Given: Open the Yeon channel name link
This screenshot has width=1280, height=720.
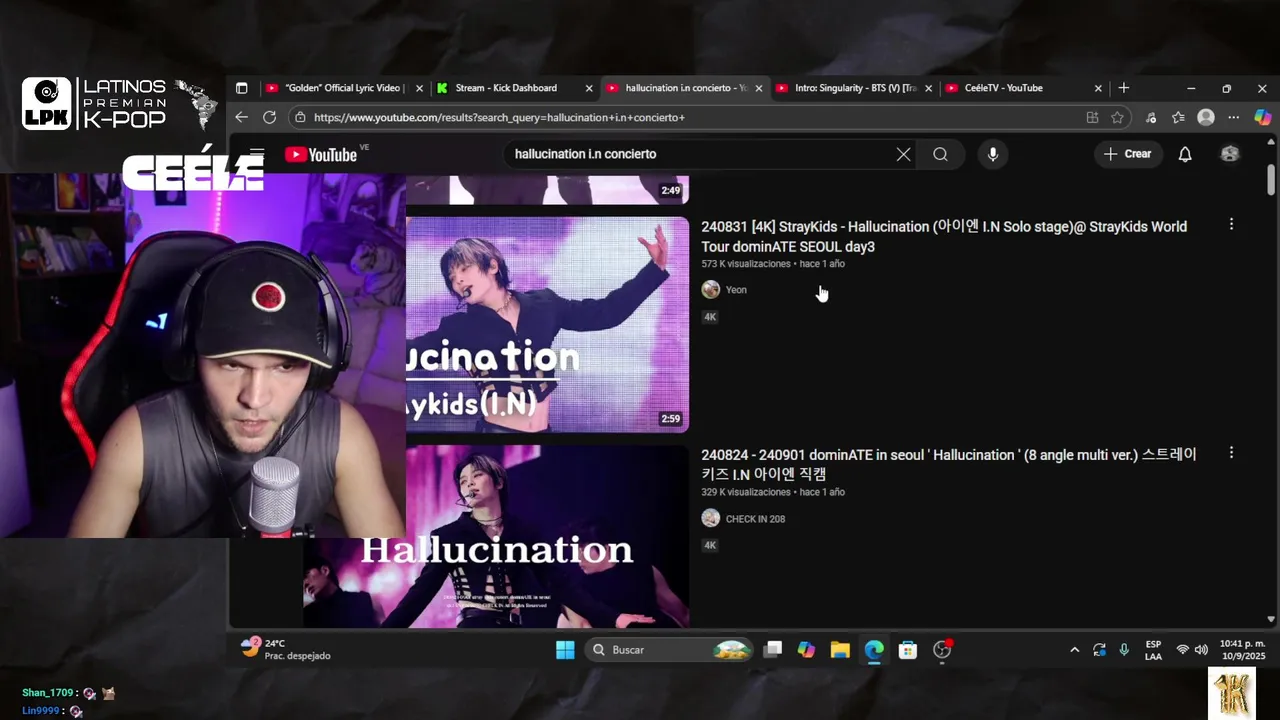Looking at the screenshot, I should pos(736,290).
